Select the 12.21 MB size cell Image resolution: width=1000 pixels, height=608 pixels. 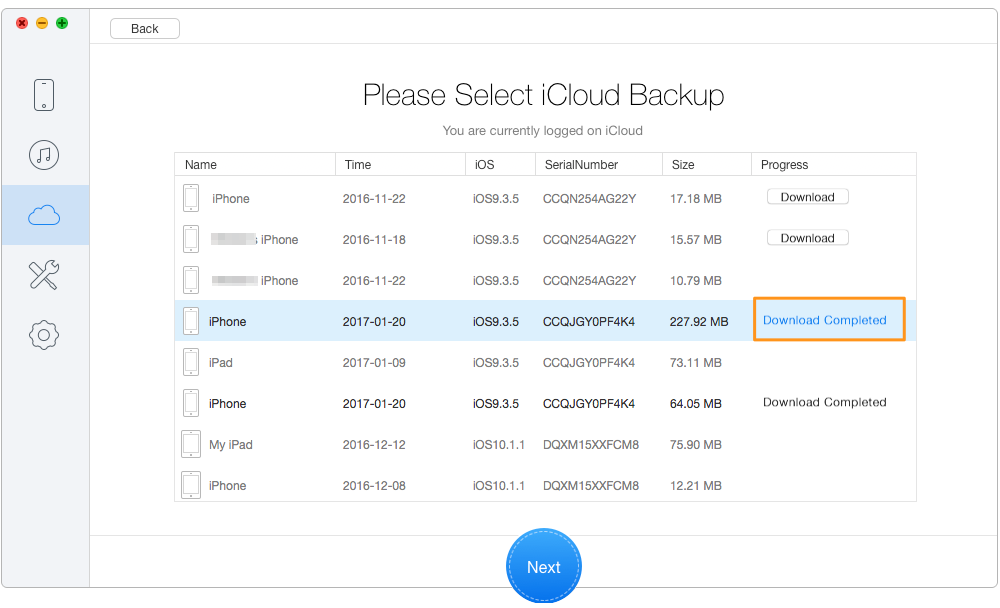pyautogui.click(x=696, y=486)
